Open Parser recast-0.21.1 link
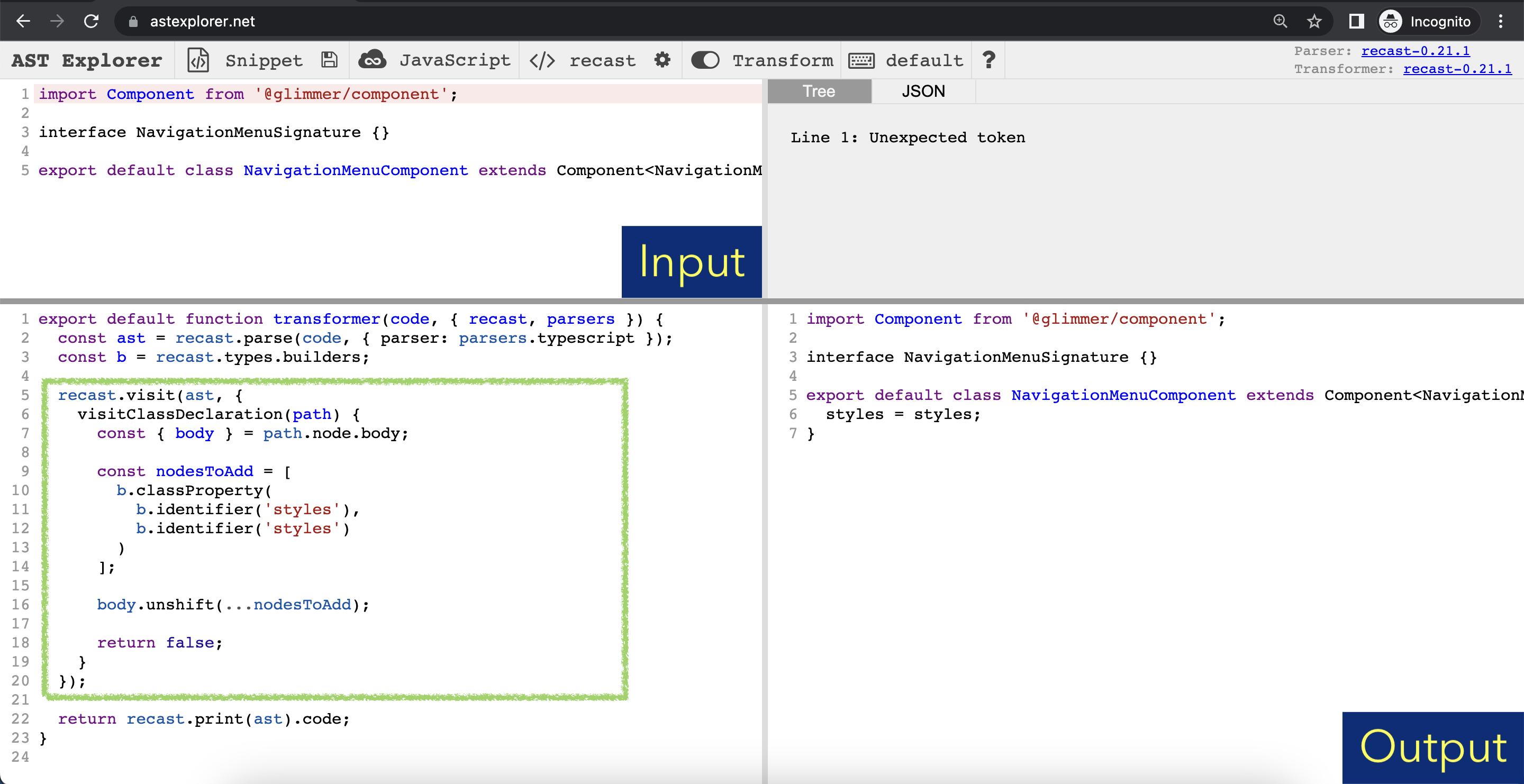The width and height of the screenshot is (1524, 784). point(1415,51)
